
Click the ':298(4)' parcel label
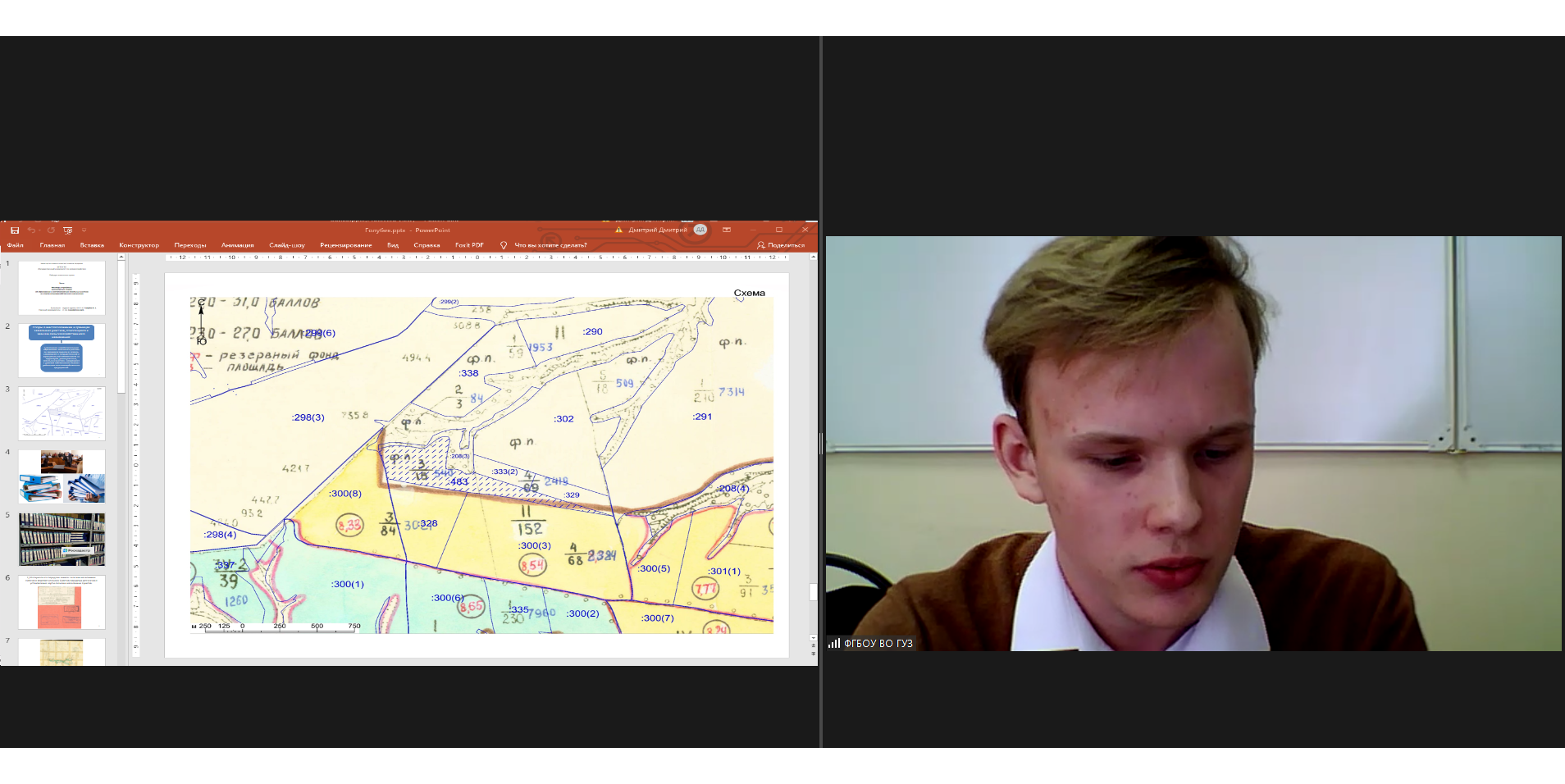[x=220, y=535]
